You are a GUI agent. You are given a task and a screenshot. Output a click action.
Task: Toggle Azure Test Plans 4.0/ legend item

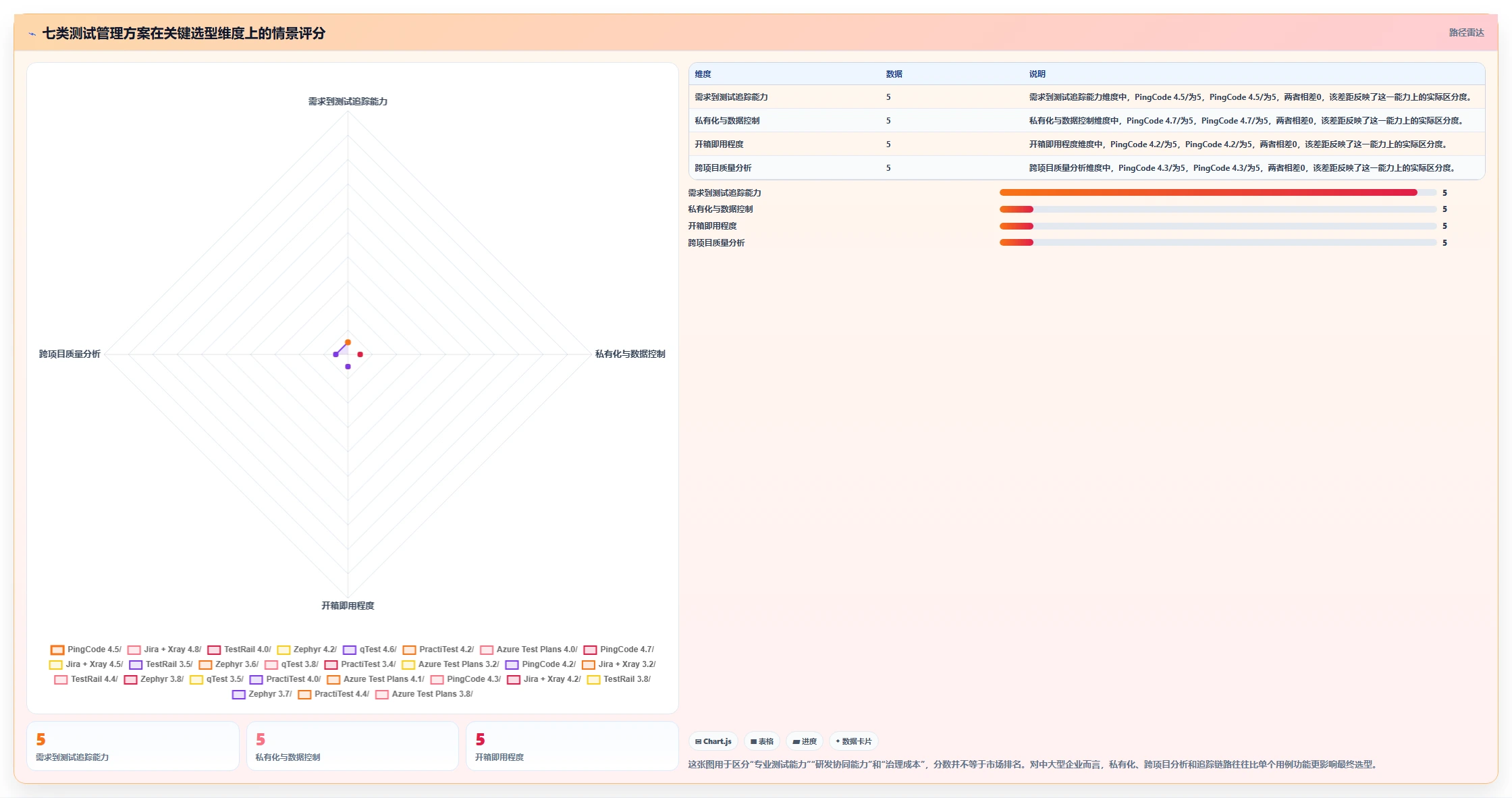[529, 649]
